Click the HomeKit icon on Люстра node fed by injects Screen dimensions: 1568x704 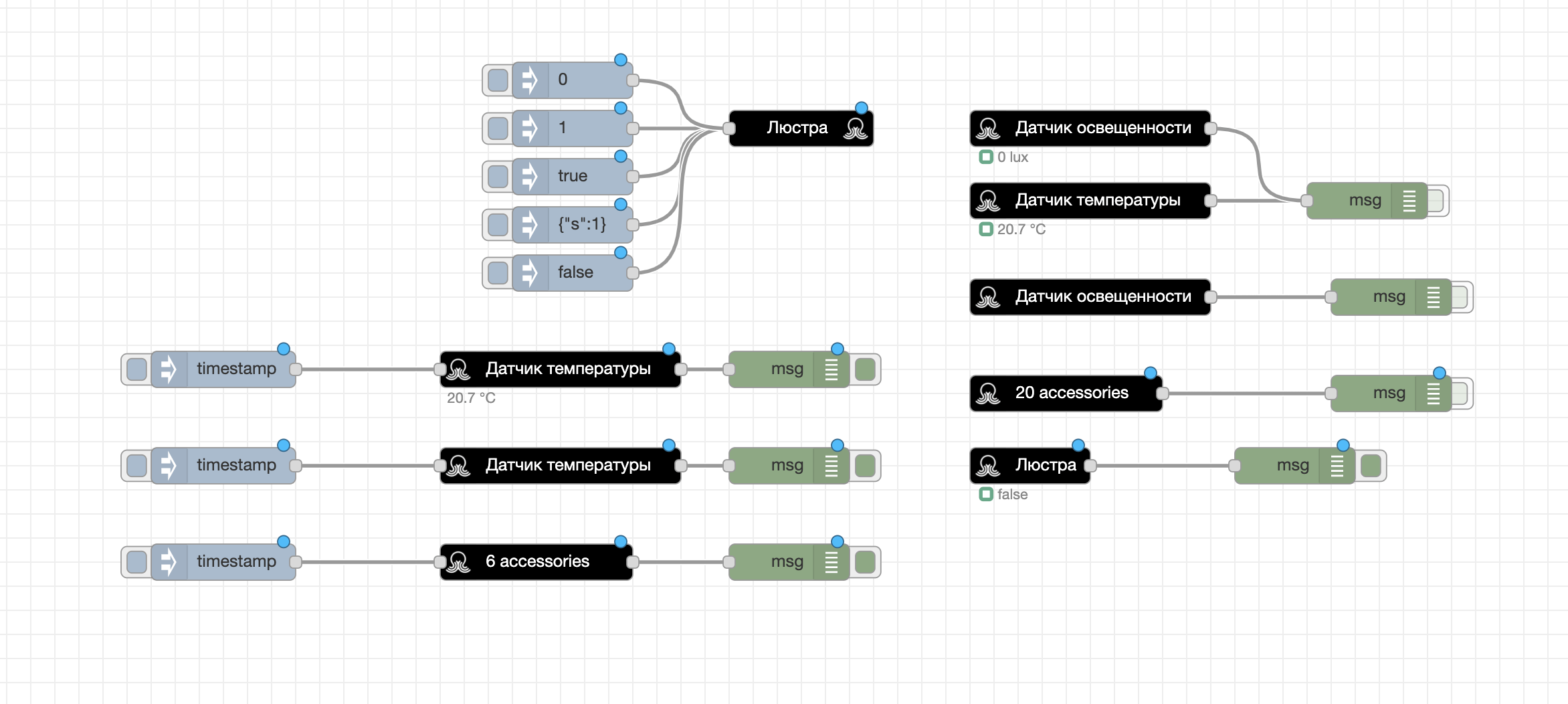click(x=856, y=128)
